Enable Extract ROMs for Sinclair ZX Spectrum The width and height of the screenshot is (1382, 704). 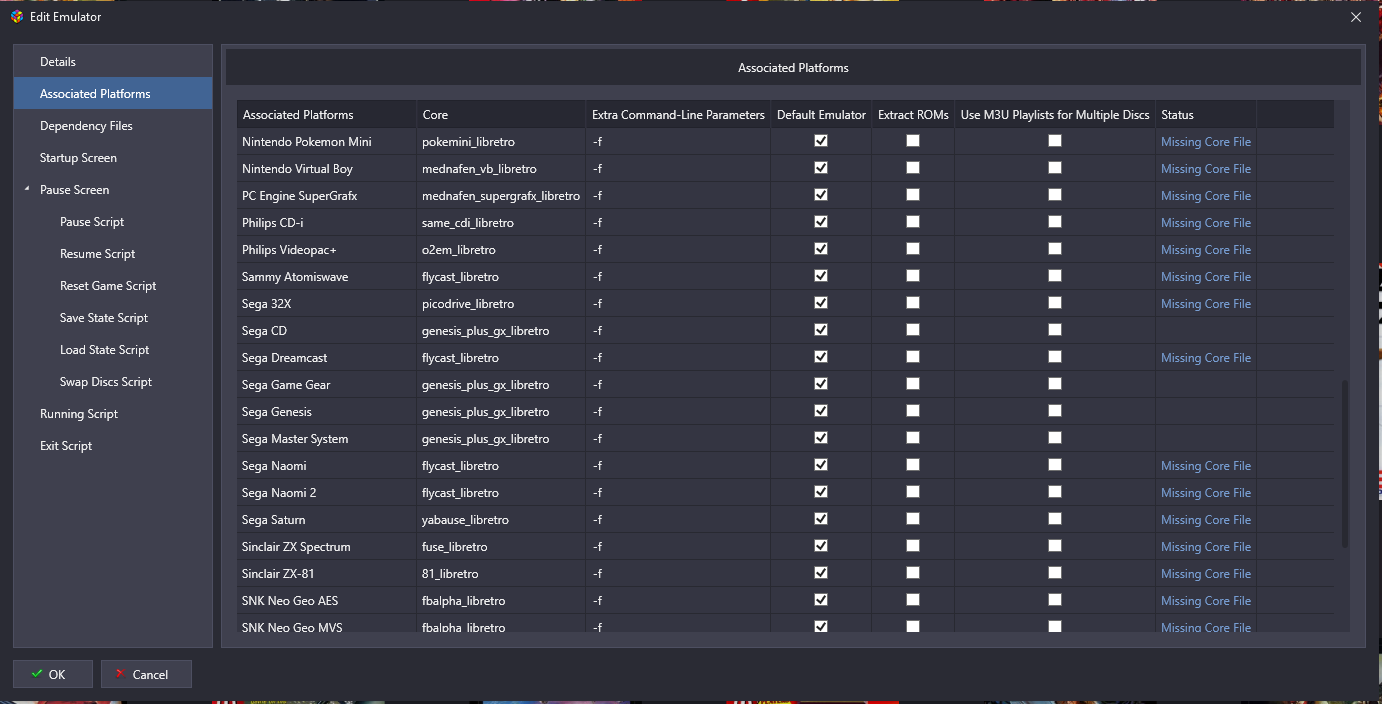click(x=913, y=546)
